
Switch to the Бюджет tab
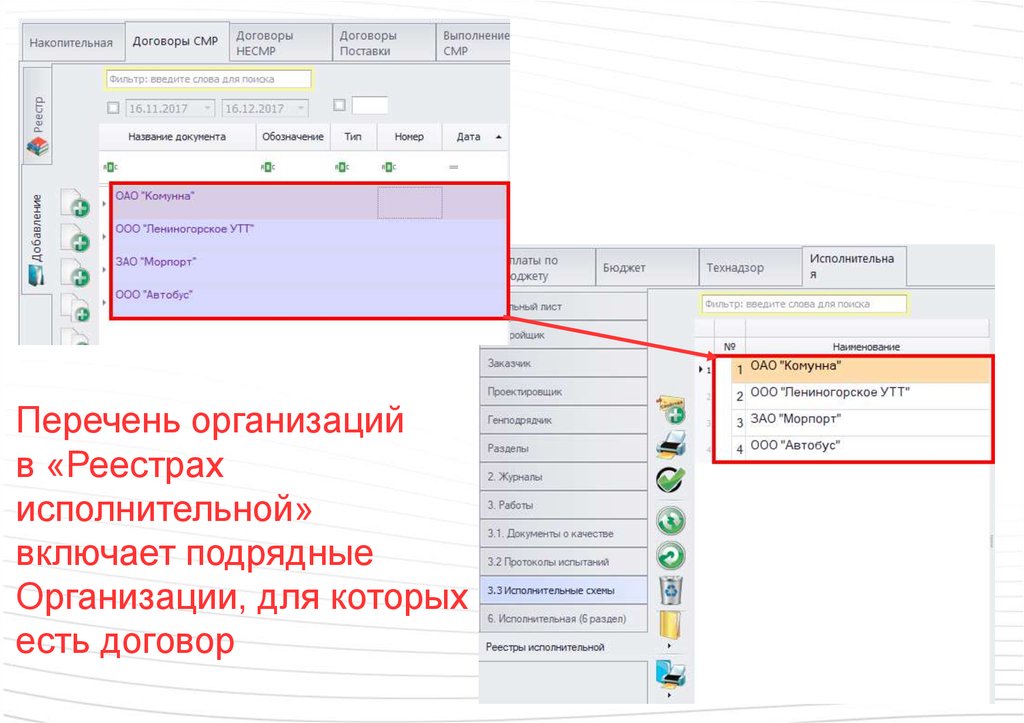(647, 267)
